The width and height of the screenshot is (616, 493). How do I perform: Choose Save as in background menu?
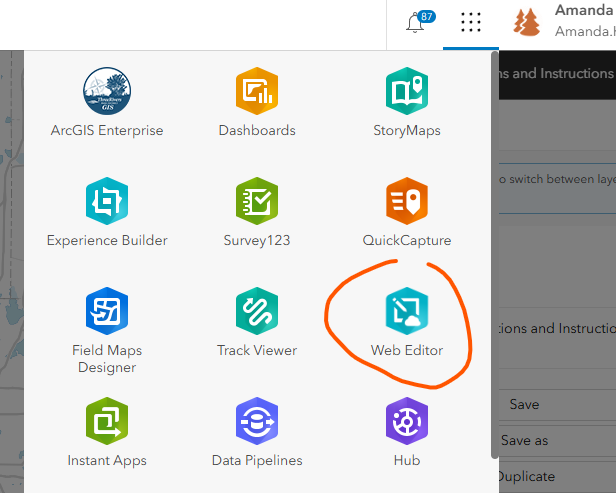click(x=524, y=440)
